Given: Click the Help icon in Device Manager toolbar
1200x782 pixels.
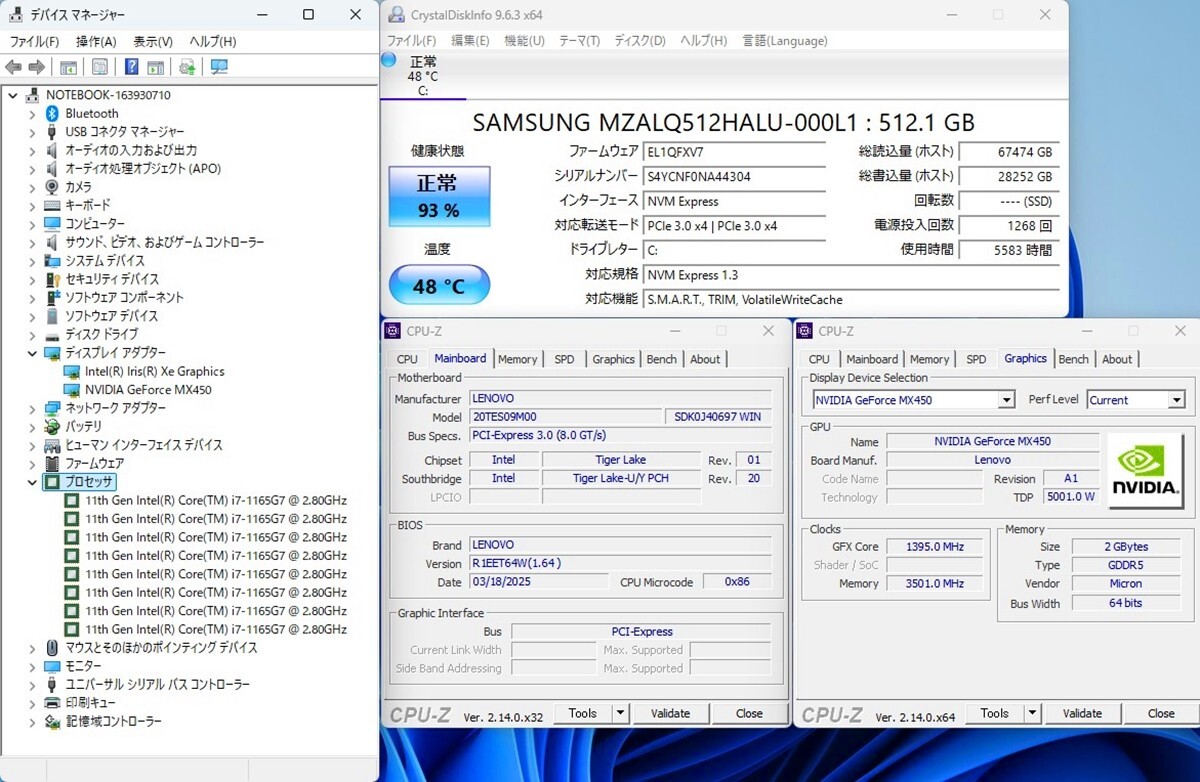Looking at the screenshot, I should 131,67.
